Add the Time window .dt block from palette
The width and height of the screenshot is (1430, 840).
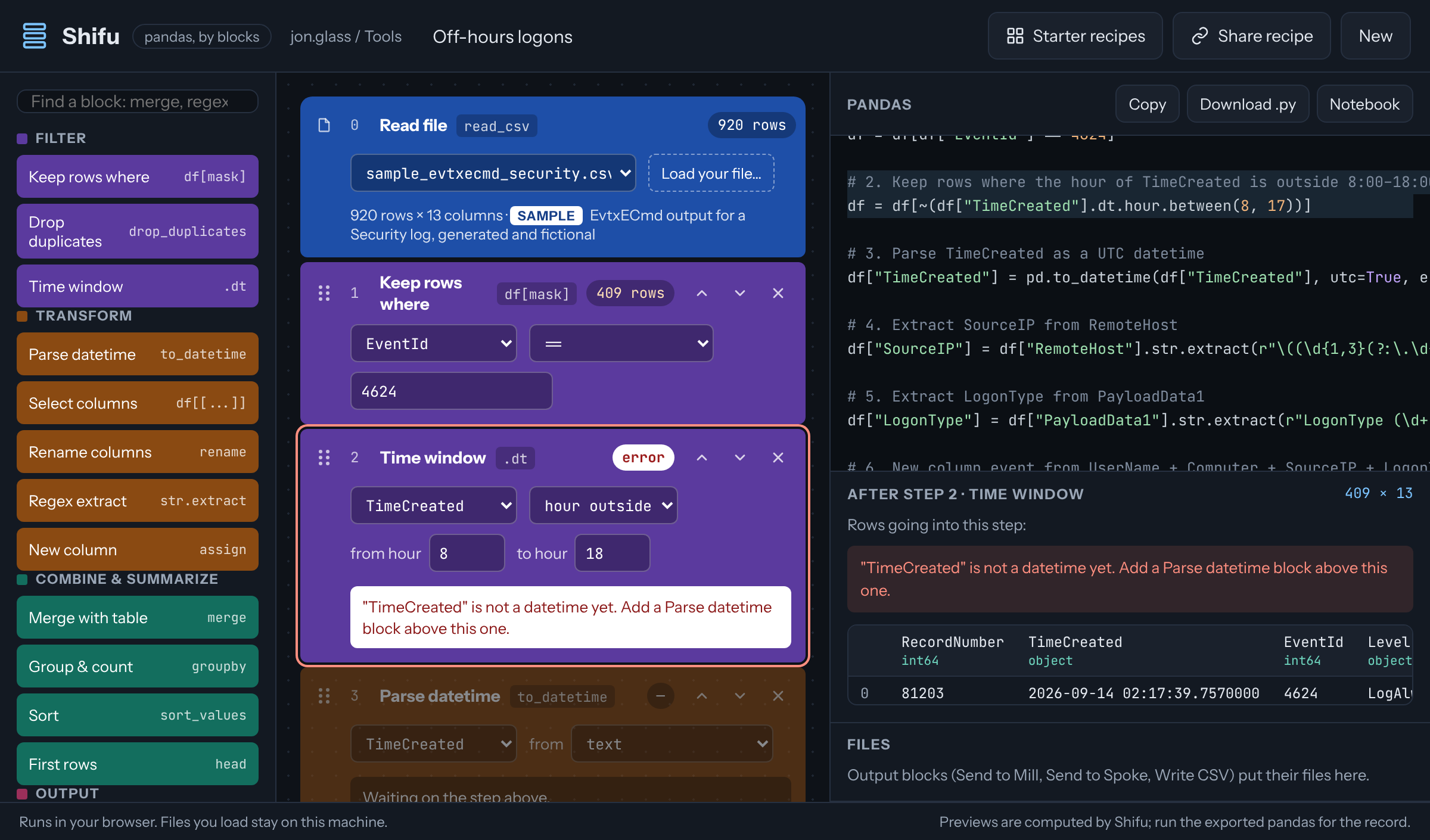click(x=138, y=287)
